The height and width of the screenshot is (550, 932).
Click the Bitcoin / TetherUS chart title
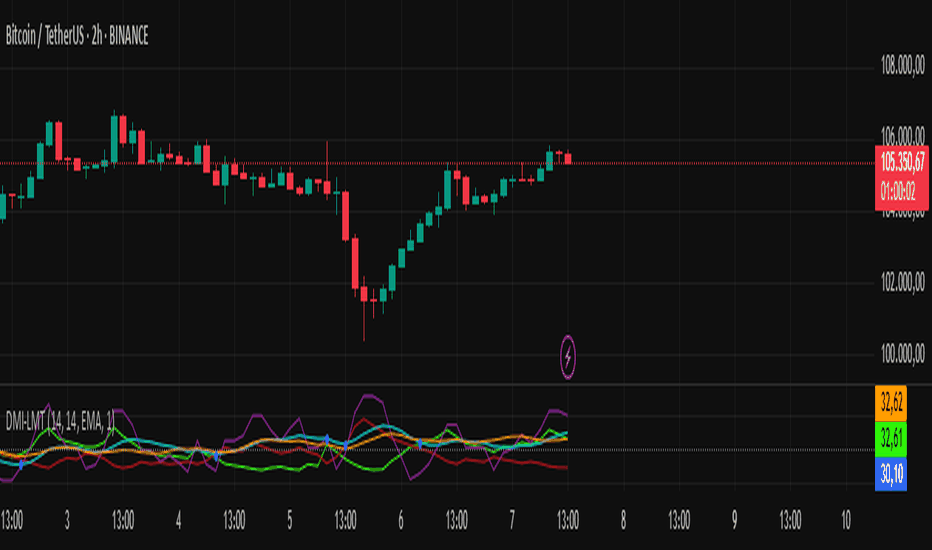click(77, 36)
